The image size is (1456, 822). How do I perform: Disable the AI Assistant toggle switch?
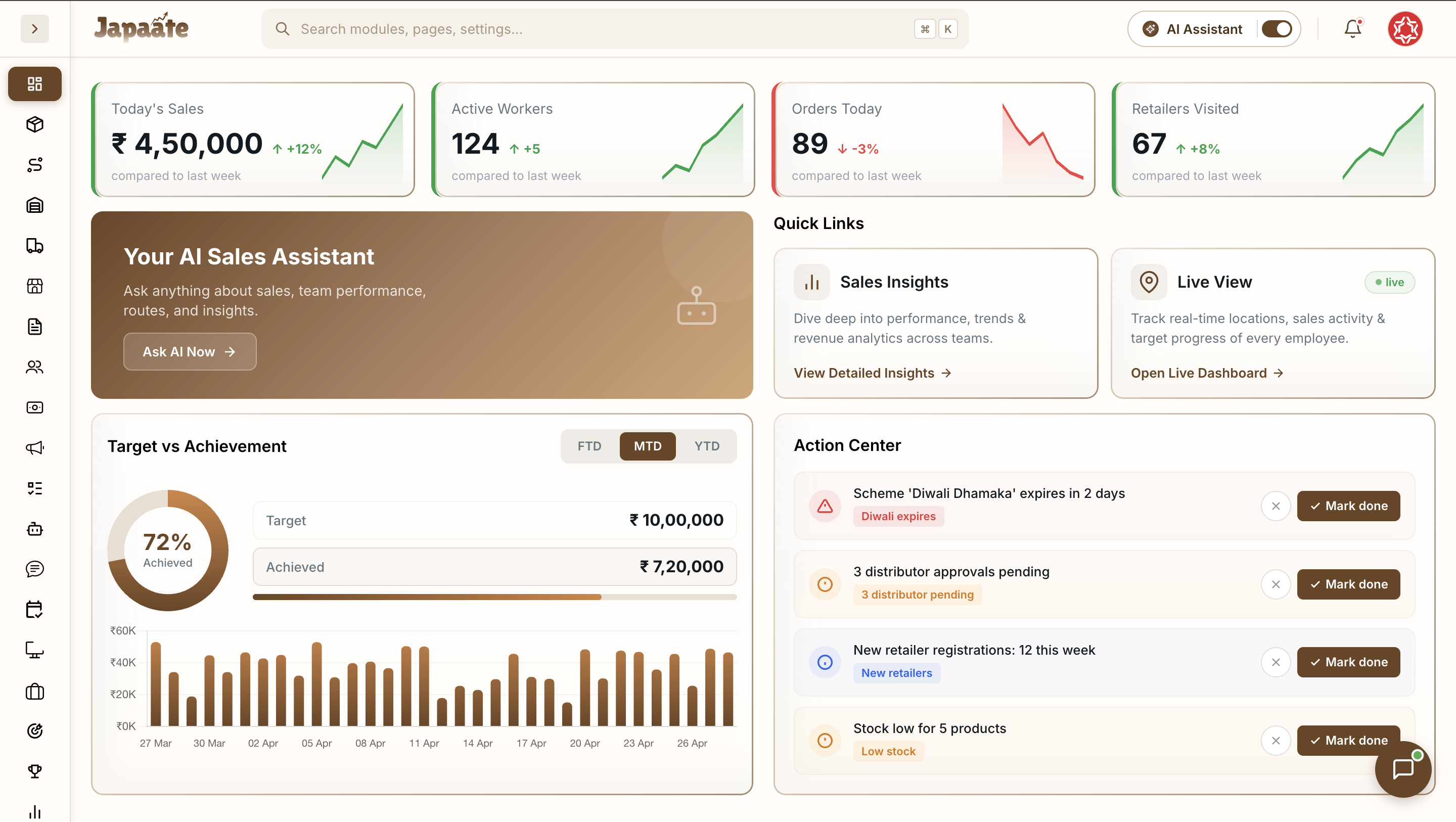click(x=1276, y=29)
